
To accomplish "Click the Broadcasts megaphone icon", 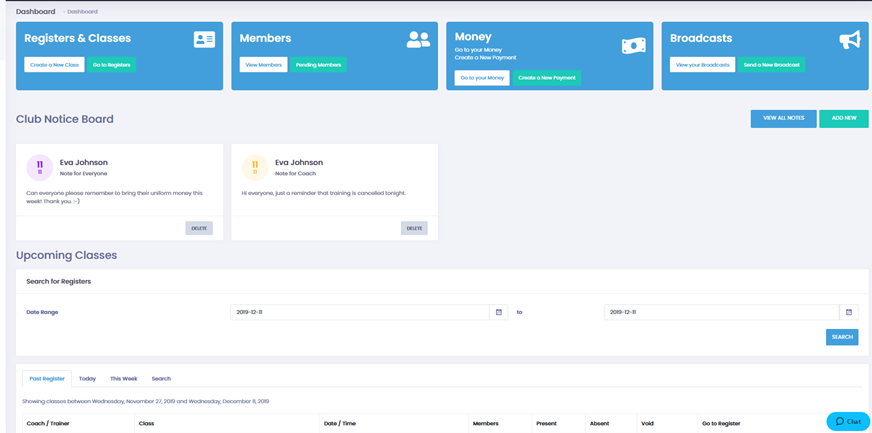I will coord(849,40).
